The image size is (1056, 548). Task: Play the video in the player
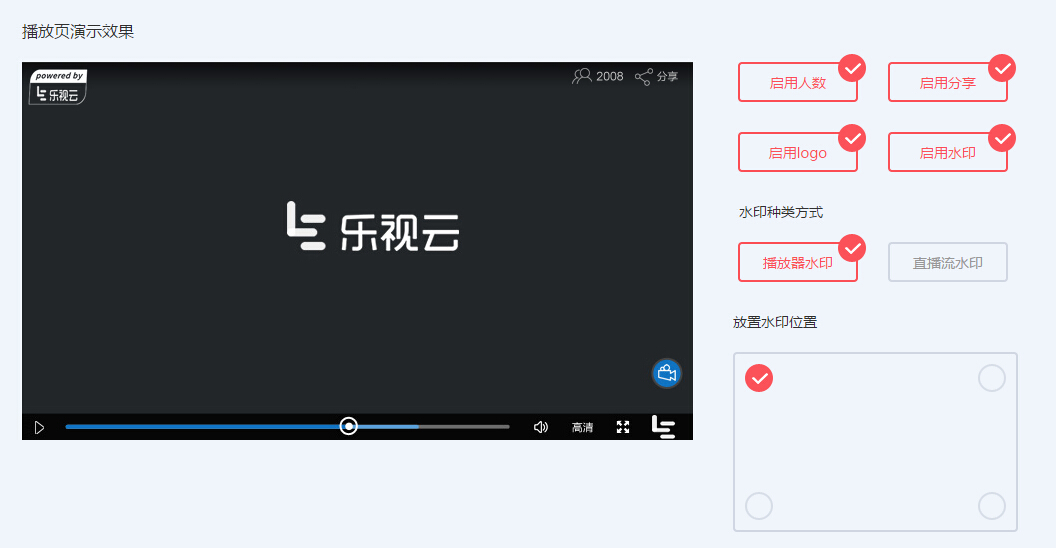(39, 427)
